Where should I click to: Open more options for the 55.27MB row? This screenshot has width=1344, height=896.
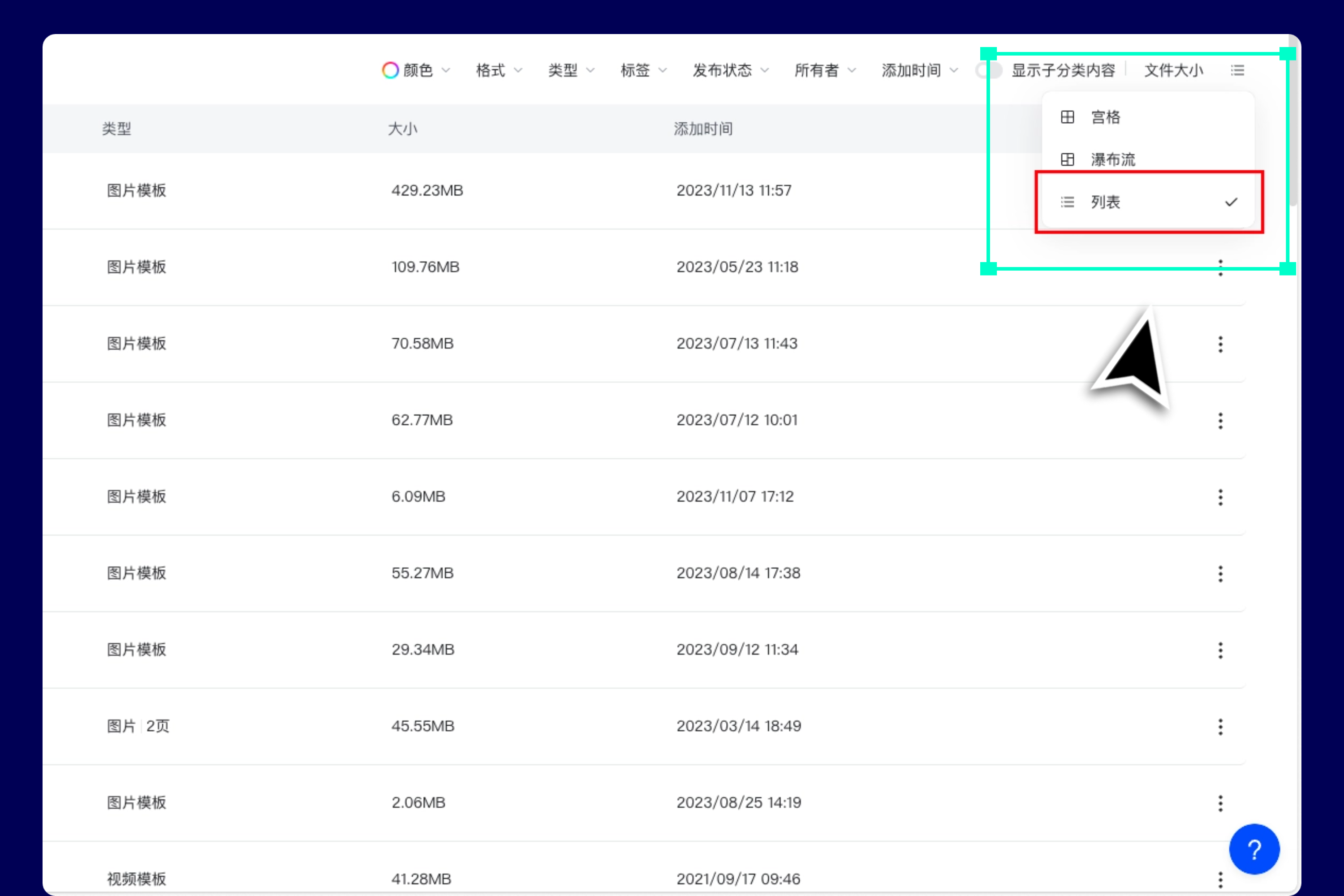tap(1220, 574)
